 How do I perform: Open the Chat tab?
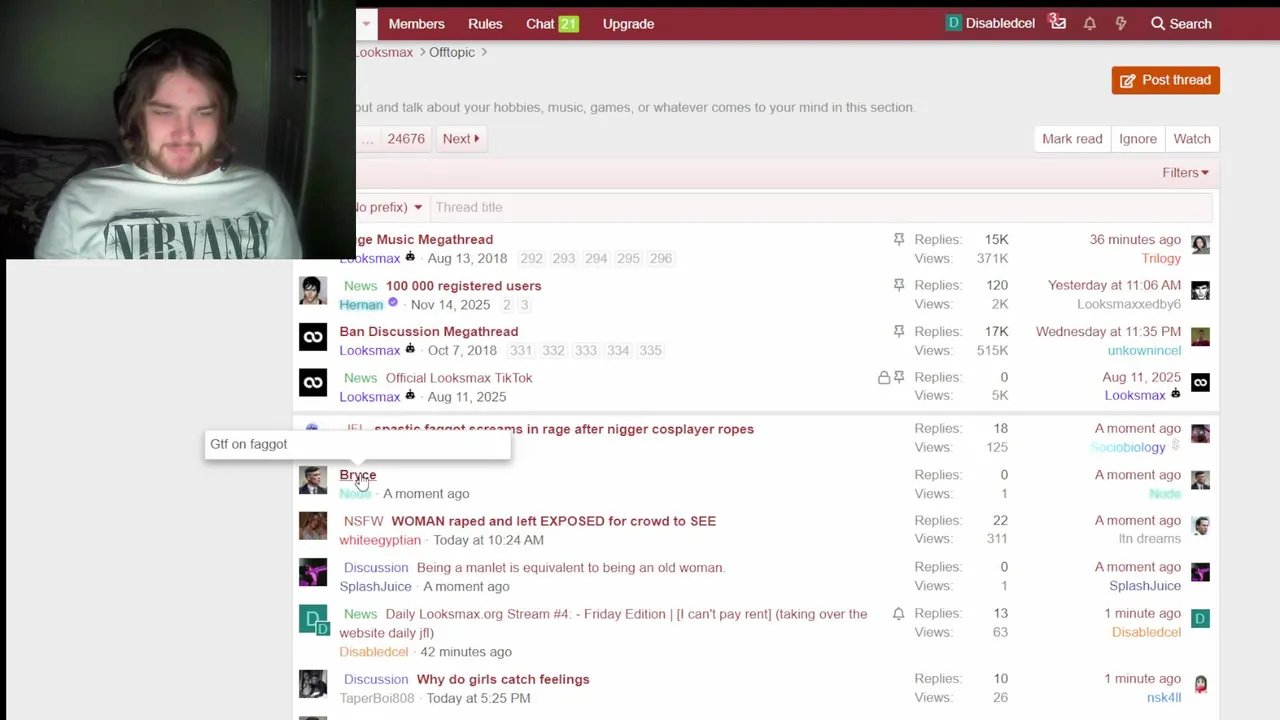[x=552, y=23]
